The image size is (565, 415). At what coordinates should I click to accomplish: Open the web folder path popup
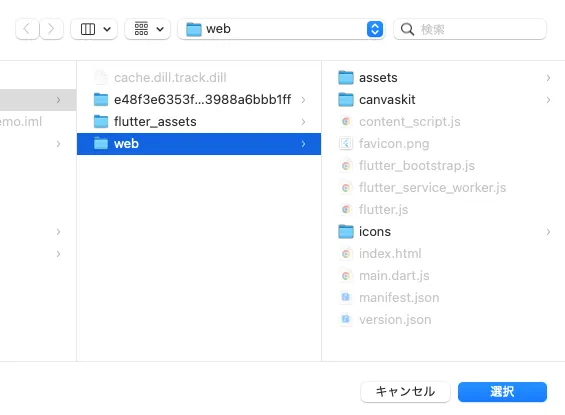281,29
